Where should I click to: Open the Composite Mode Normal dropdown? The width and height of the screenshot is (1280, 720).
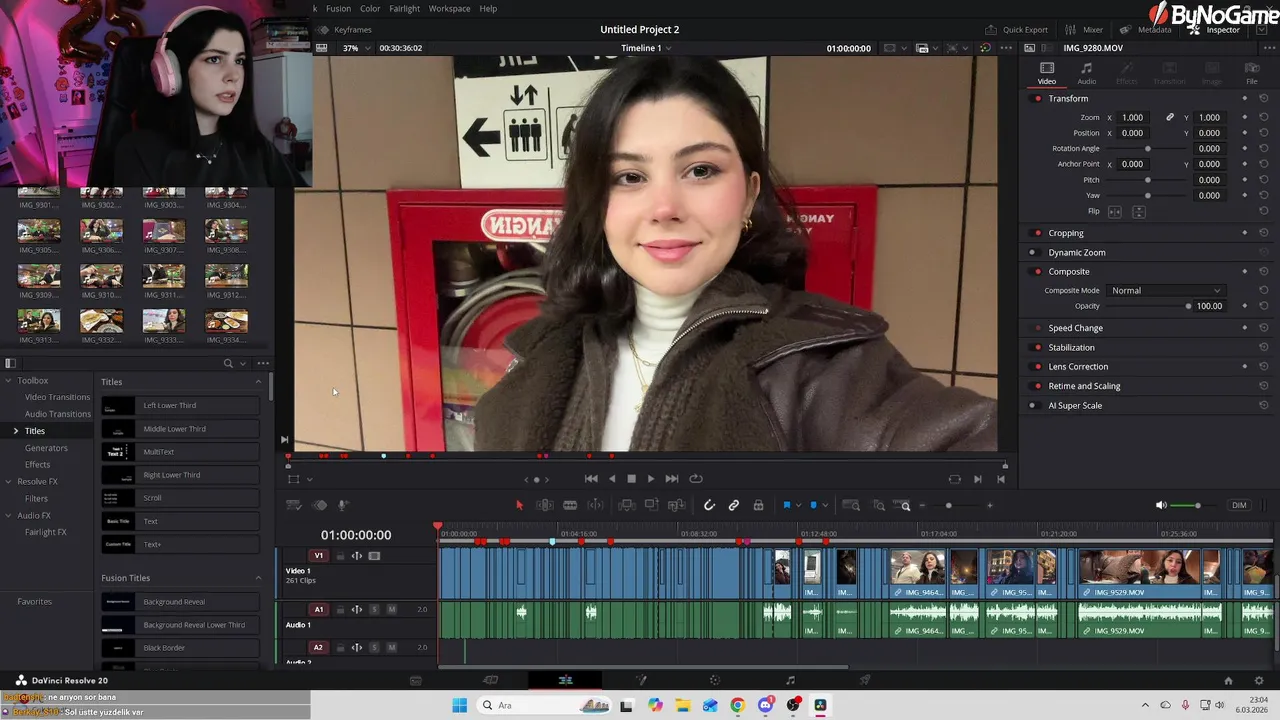tap(1165, 290)
